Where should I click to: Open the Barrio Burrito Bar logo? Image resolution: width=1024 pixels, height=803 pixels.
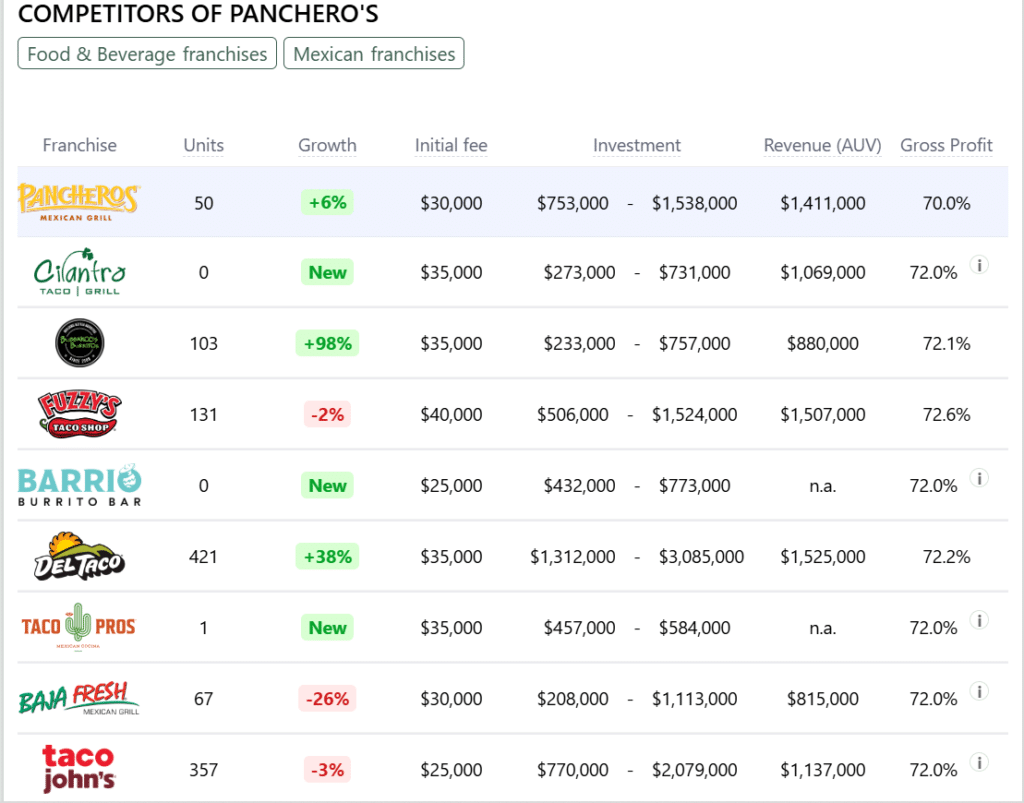pyautogui.click(x=80, y=485)
